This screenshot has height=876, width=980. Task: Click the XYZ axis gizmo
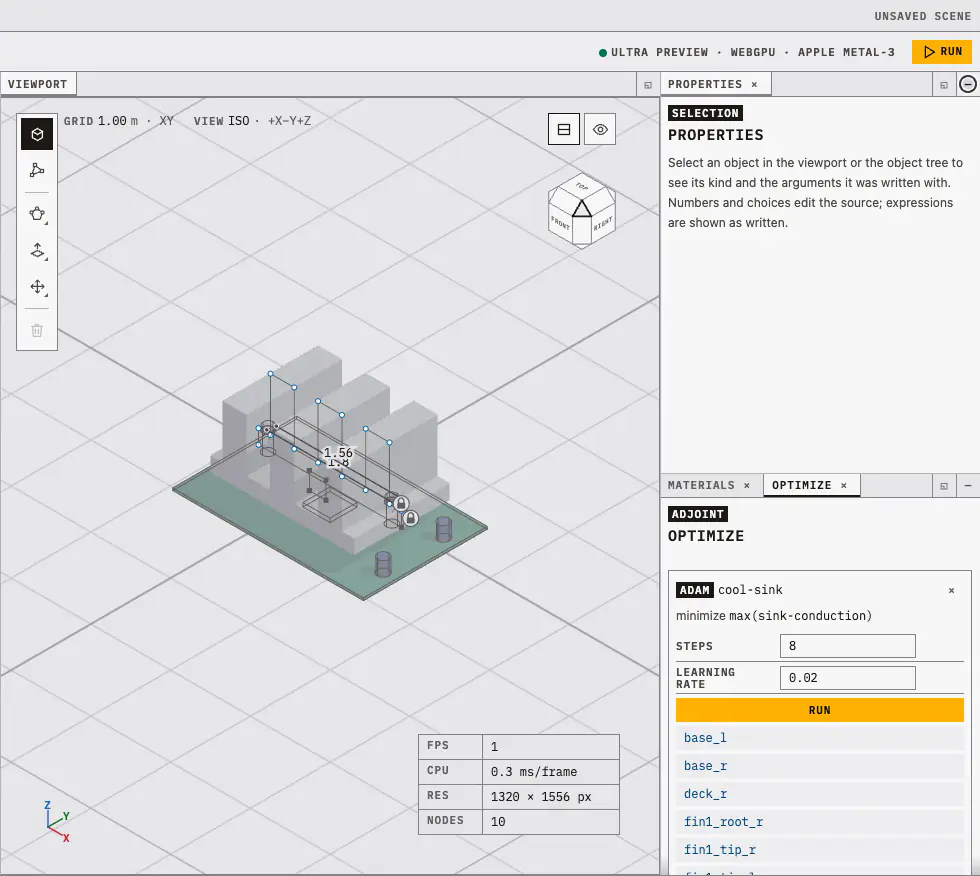click(x=56, y=821)
